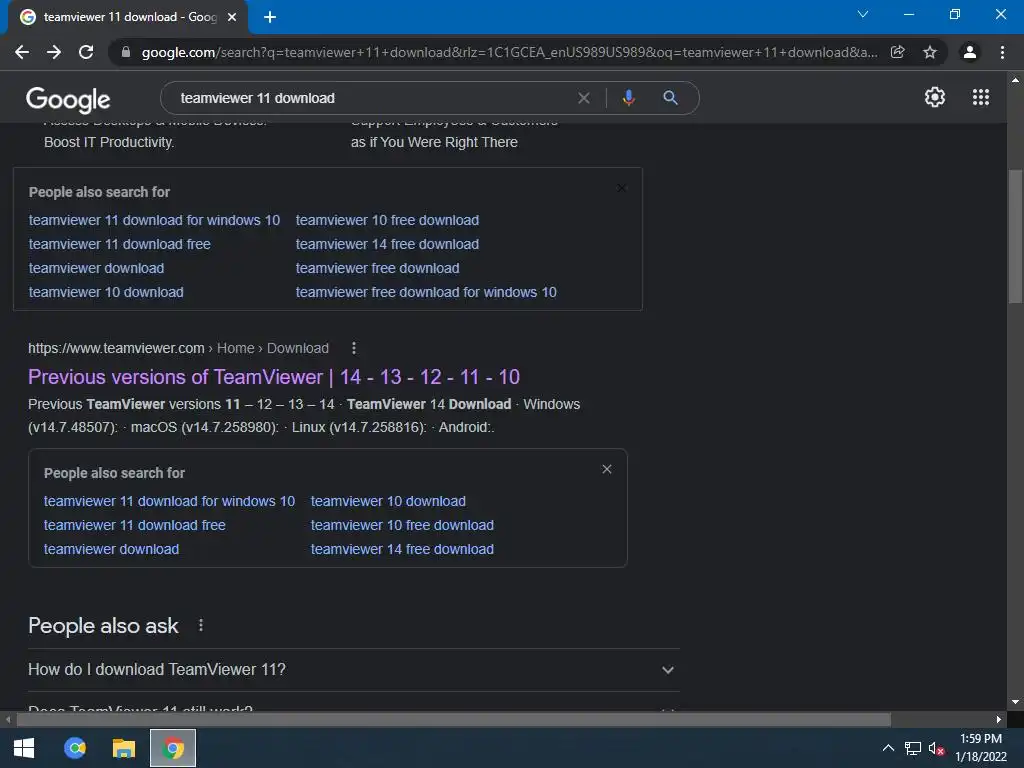Bookmark this page with the star icon
The height and width of the screenshot is (768, 1024).
click(x=930, y=52)
